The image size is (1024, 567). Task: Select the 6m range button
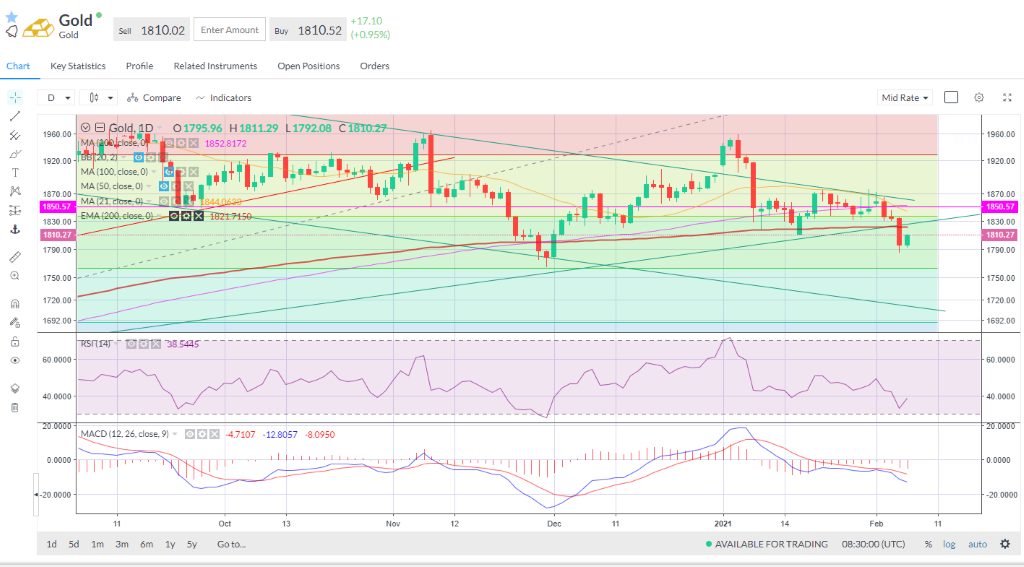click(x=146, y=544)
